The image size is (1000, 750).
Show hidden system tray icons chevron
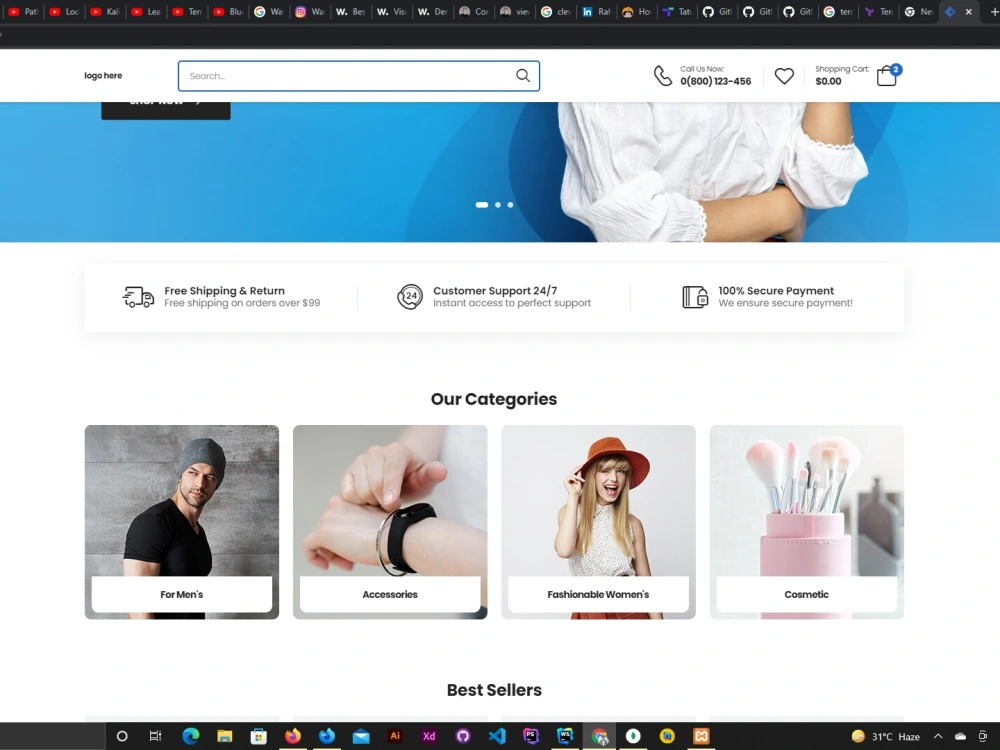938,736
